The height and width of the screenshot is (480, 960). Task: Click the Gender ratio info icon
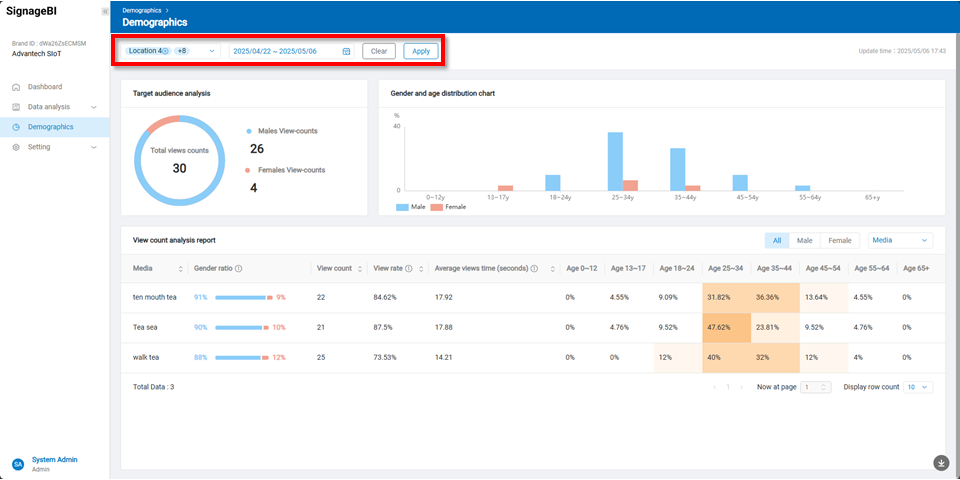[238, 269]
